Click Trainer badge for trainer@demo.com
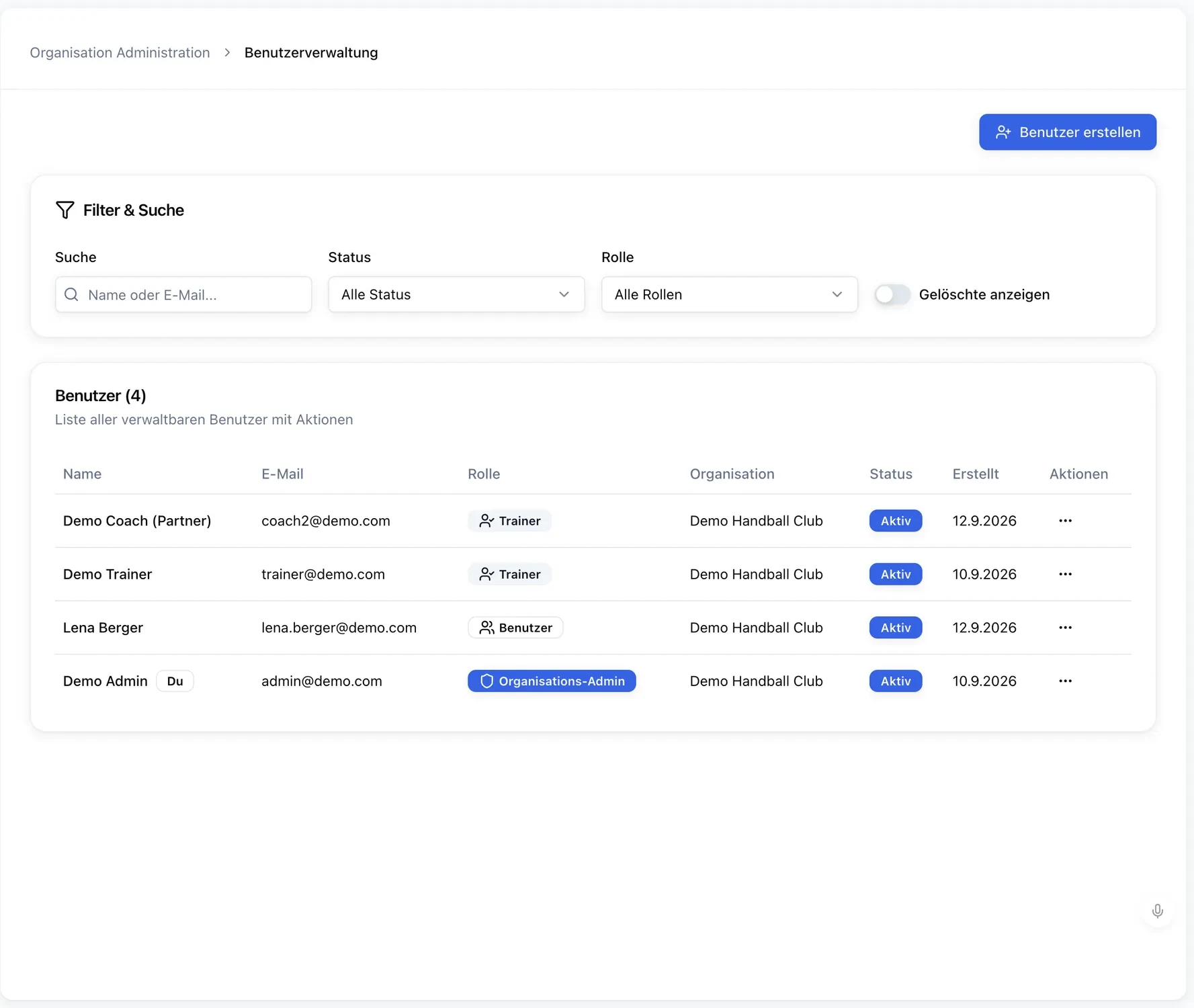The image size is (1194, 1008). coord(509,574)
